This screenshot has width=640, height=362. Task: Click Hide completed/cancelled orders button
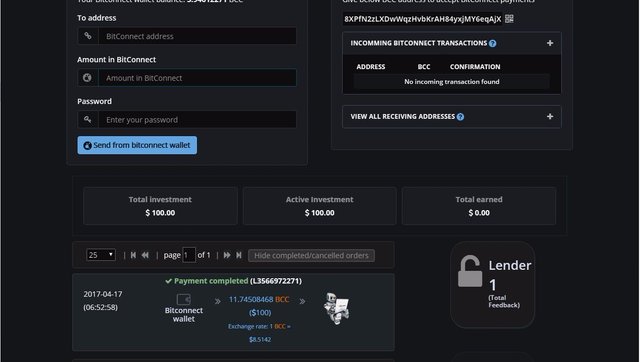(311, 255)
